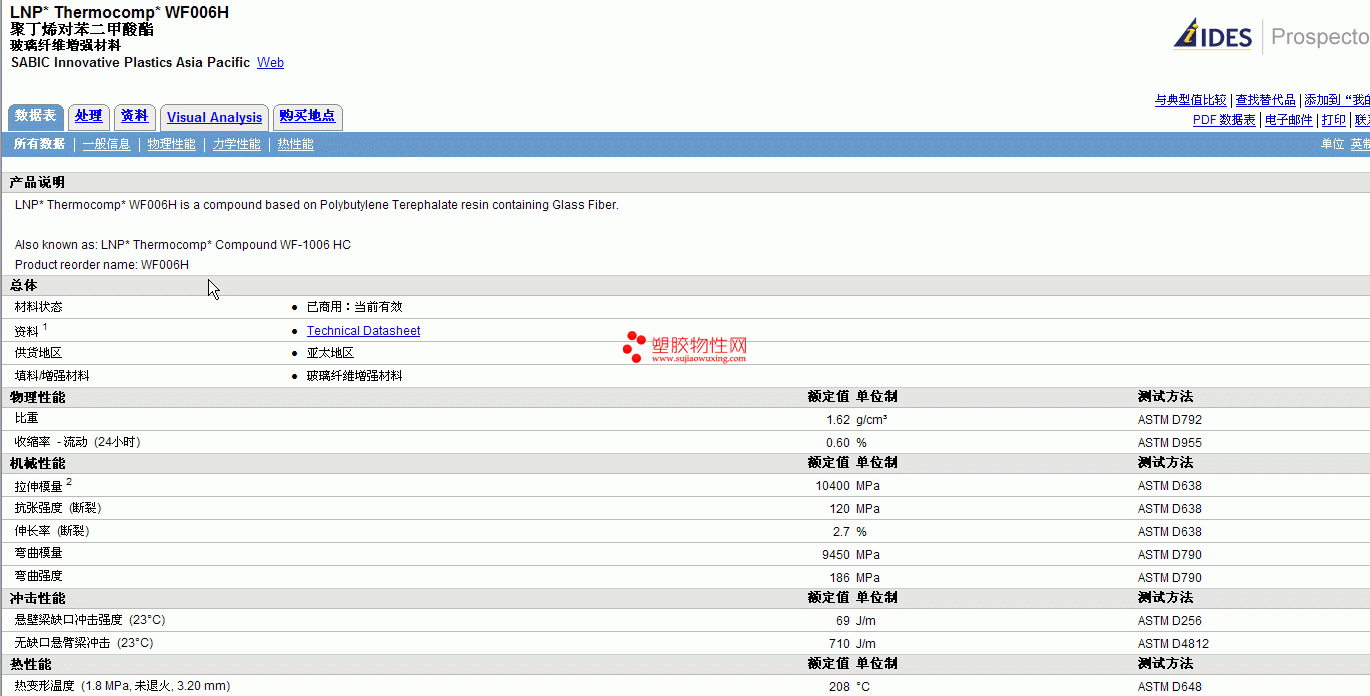Viewport: 1370px width, 696px height.
Task: Click the 弯曲强度 row label
Action: 39,576
